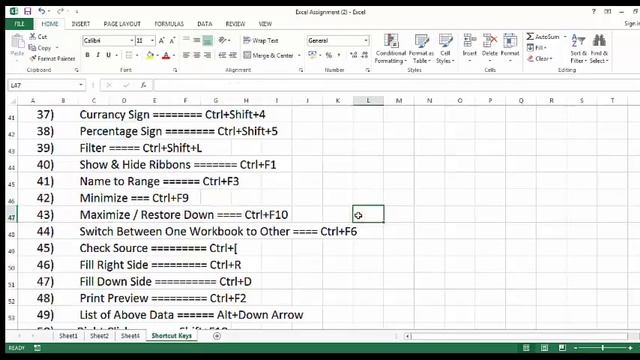
Task: Toggle align text left
Action: (186, 55)
